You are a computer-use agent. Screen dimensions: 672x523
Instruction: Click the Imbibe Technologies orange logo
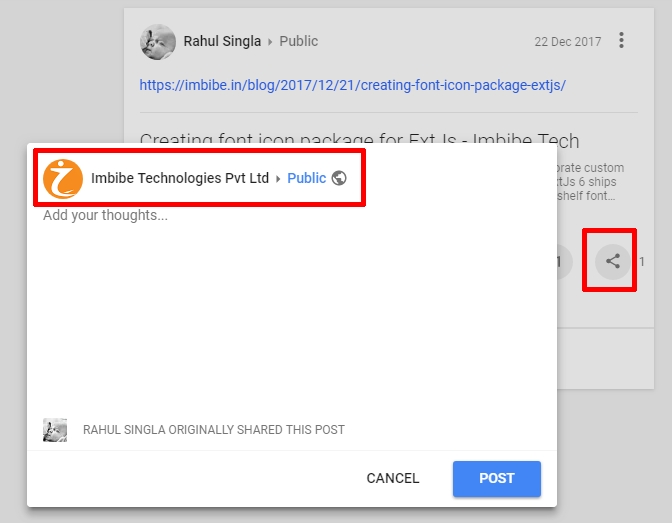click(x=62, y=178)
